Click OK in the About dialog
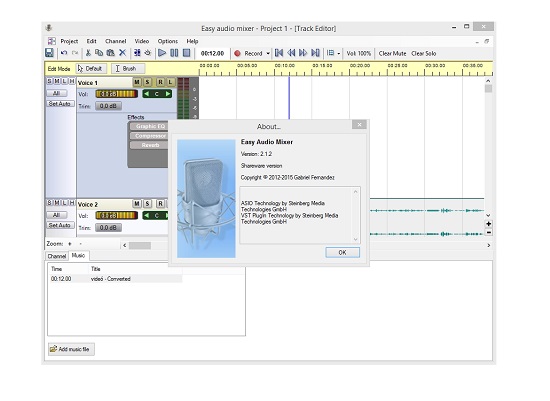The image size is (550, 401). pos(342,252)
